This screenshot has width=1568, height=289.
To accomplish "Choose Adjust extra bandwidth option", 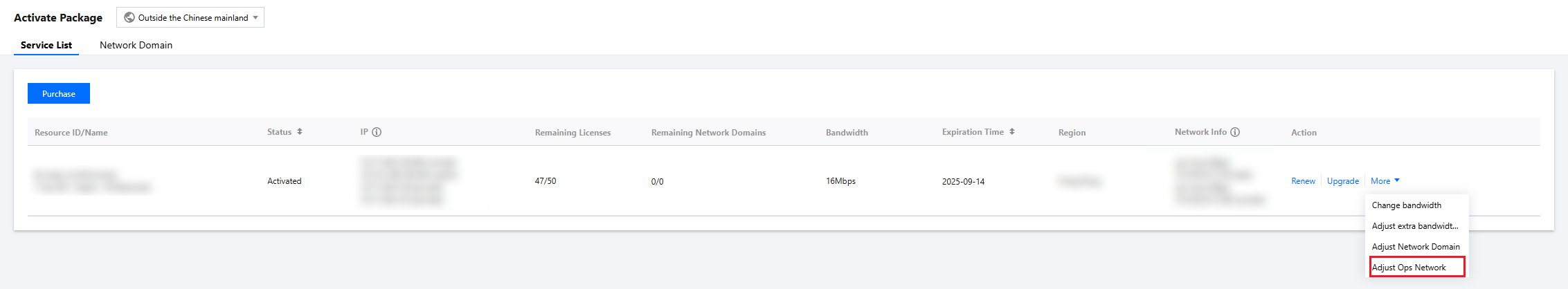I will (x=1415, y=226).
